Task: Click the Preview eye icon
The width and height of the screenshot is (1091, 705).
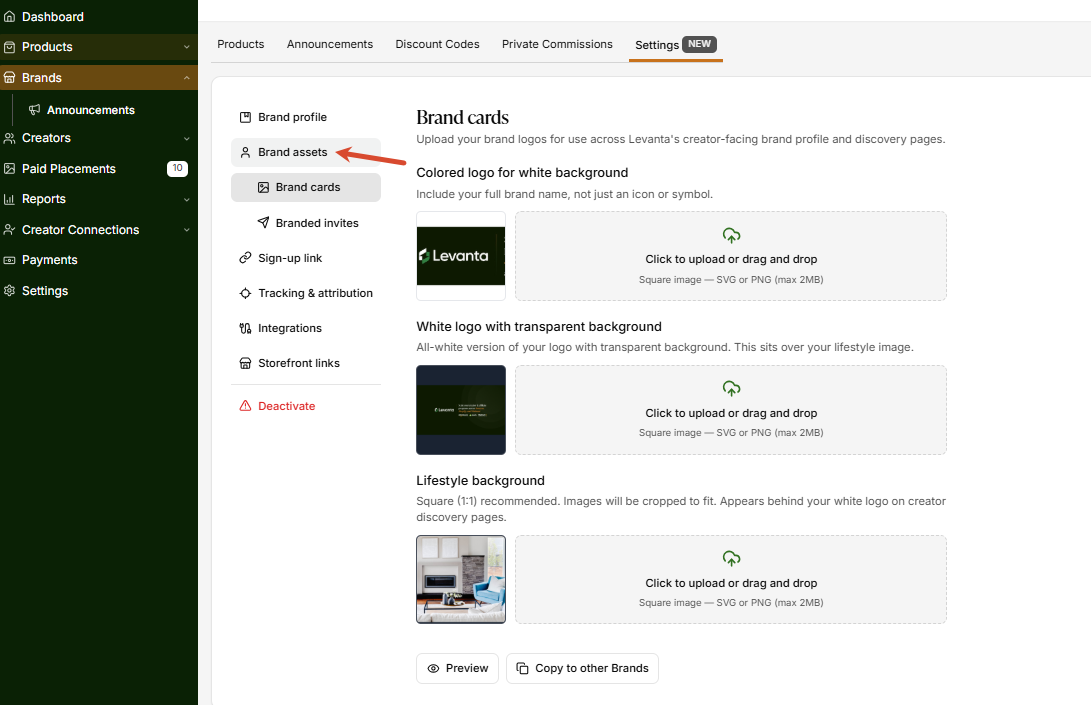Action: (433, 668)
